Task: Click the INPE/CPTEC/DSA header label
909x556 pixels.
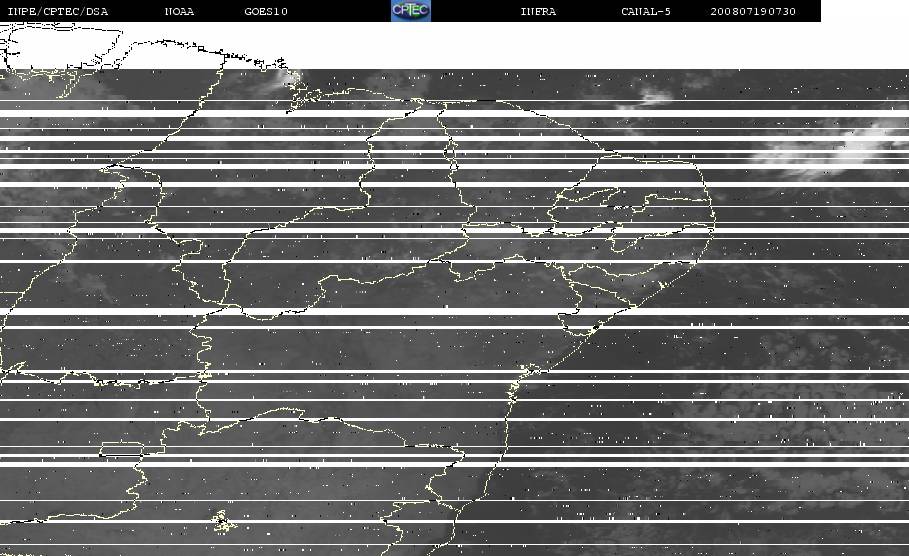Action: click(x=57, y=11)
